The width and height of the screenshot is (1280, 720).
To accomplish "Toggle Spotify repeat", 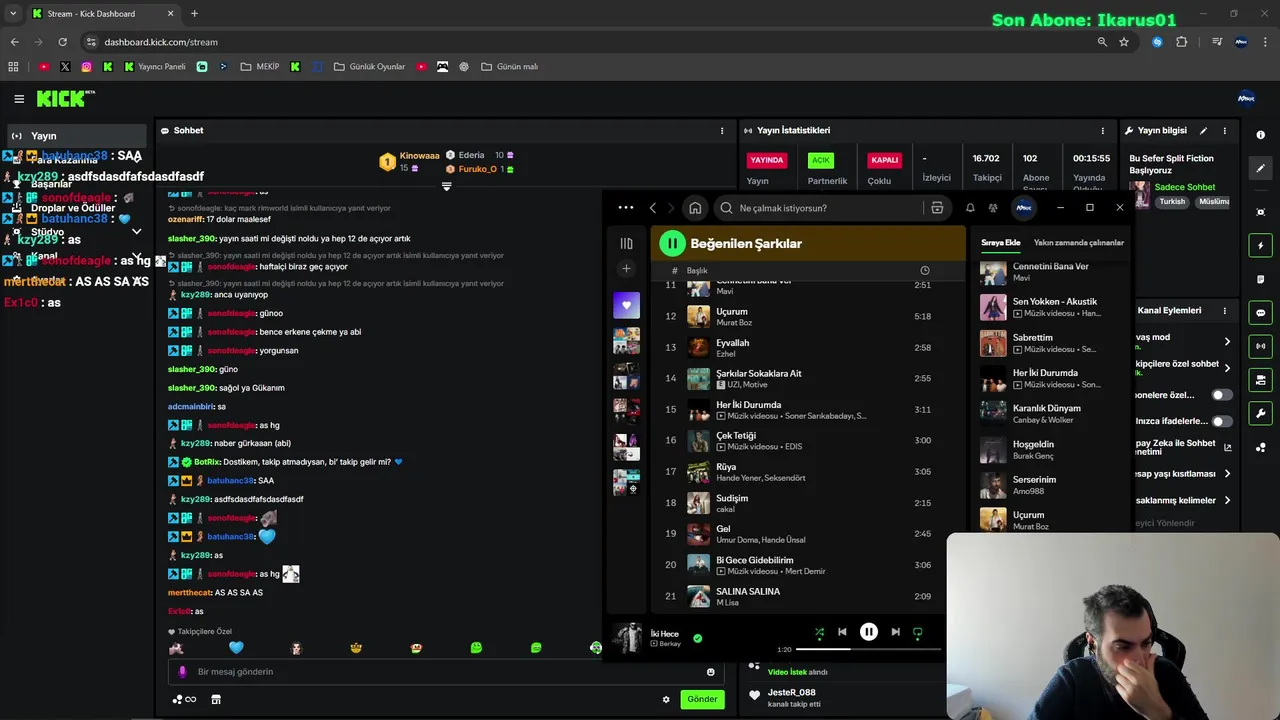I will coord(917,632).
